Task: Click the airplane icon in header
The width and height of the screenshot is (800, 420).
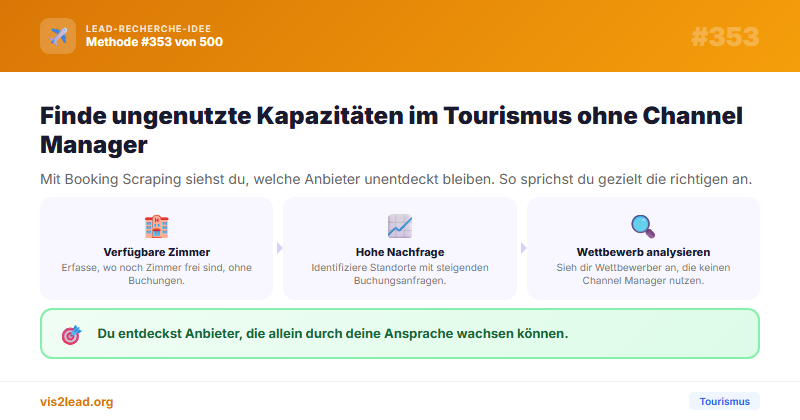Action: [58, 36]
